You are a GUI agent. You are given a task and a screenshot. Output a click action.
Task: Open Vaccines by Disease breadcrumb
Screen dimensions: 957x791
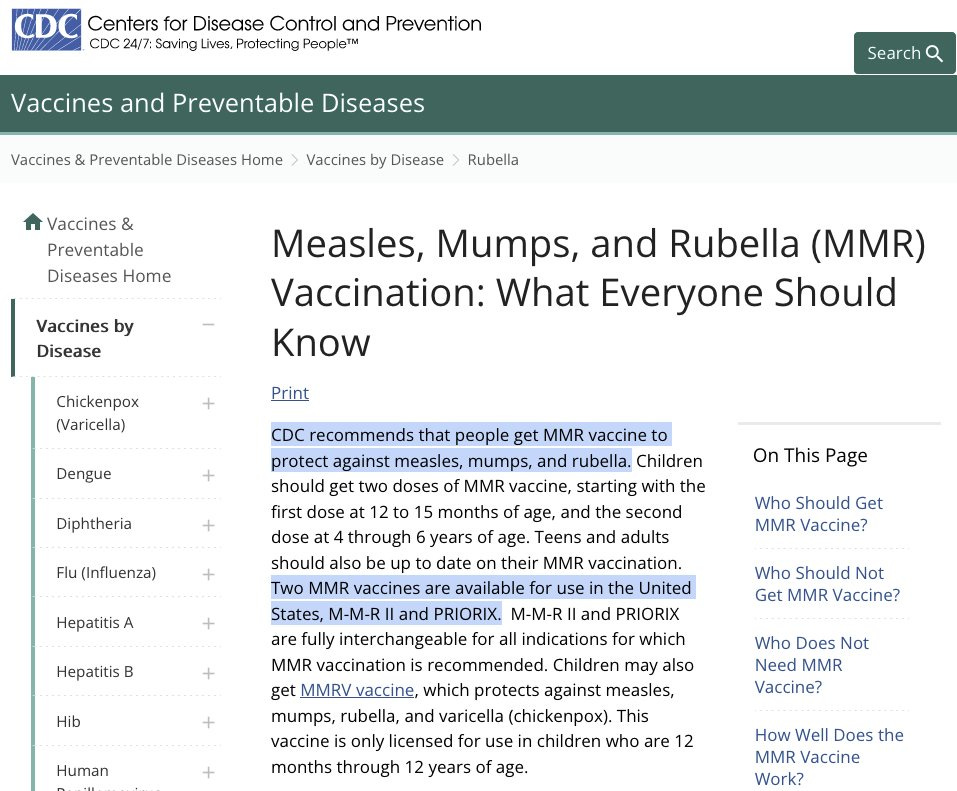[x=375, y=160]
